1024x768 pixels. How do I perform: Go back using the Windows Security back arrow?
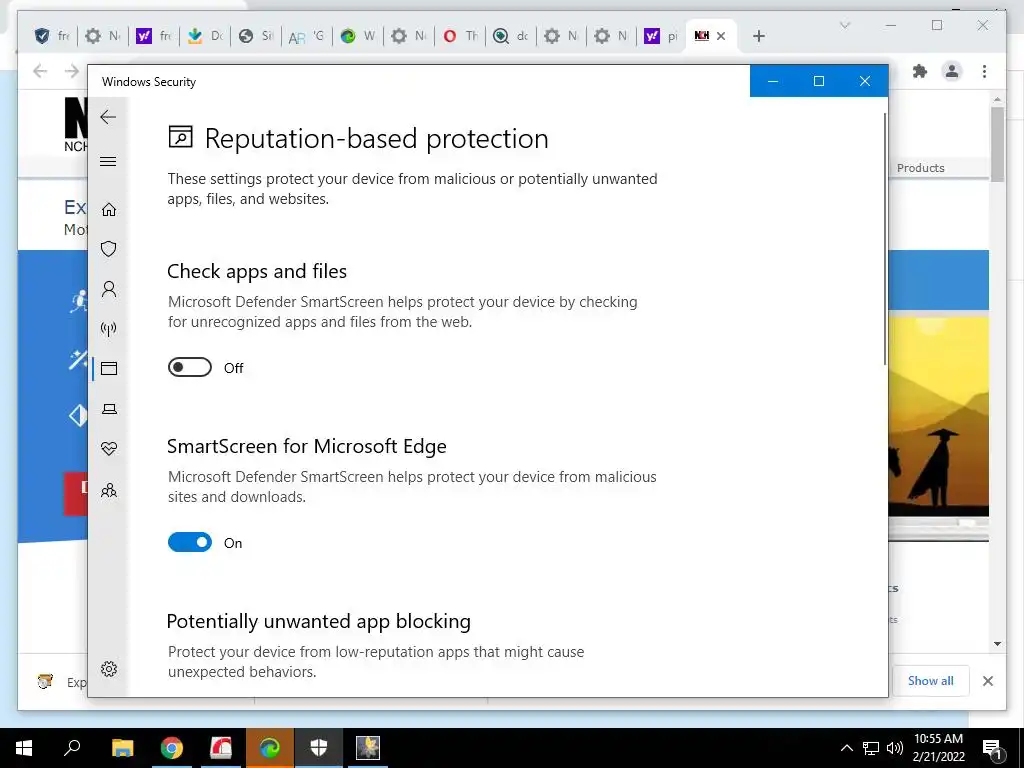click(x=108, y=117)
